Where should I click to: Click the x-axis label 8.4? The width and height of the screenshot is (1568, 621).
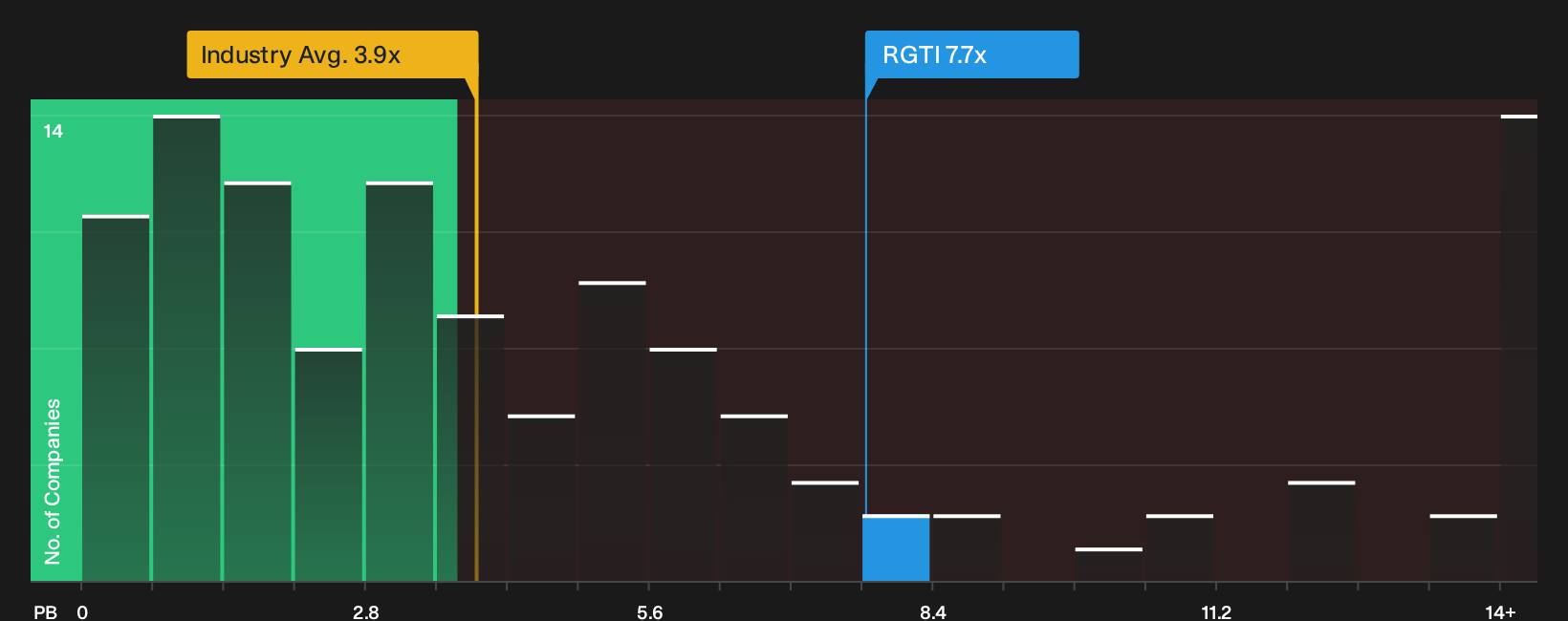(x=932, y=611)
